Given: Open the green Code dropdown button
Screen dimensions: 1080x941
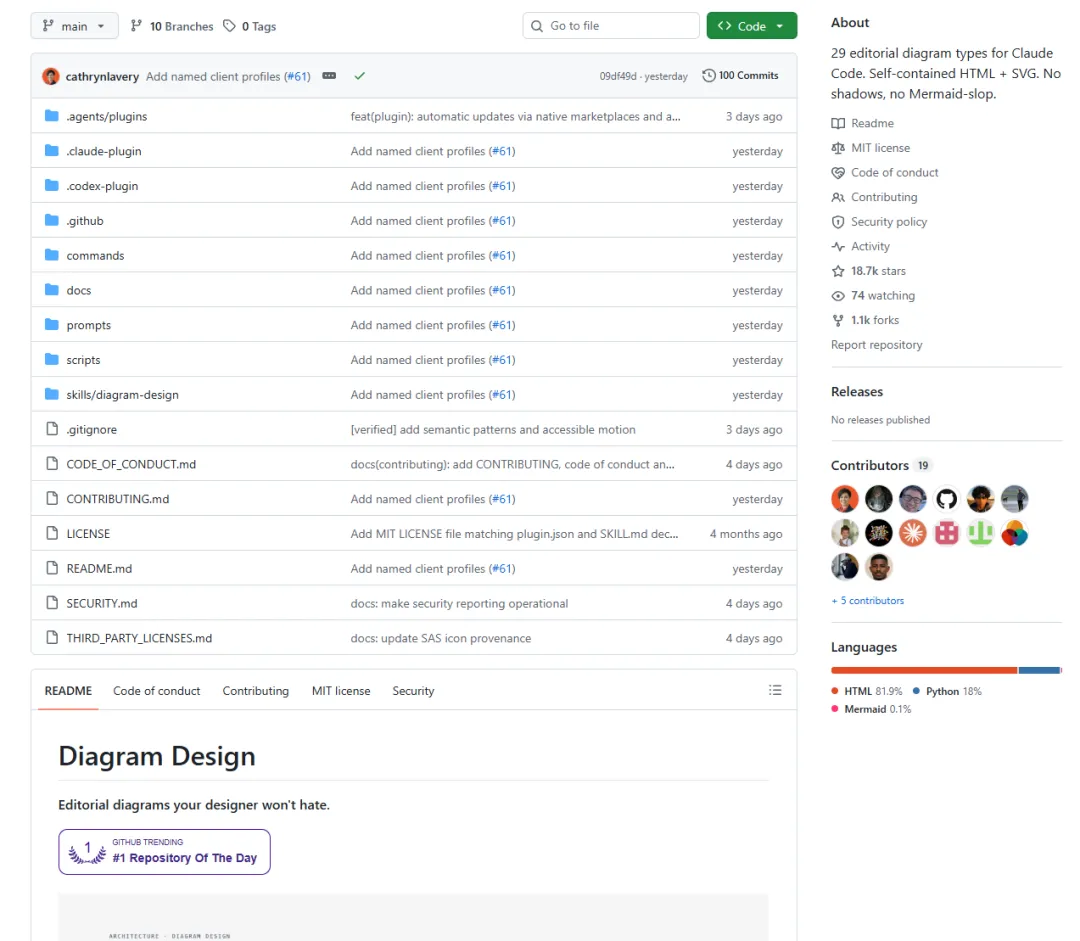Looking at the screenshot, I should [751, 26].
